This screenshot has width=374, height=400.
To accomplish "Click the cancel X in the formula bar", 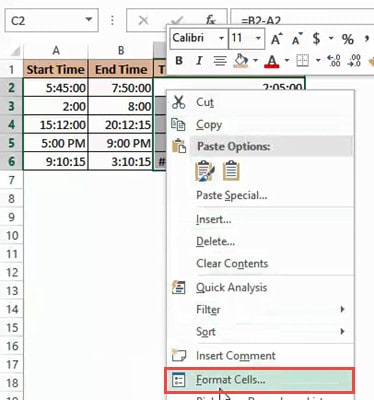I will 143,20.
